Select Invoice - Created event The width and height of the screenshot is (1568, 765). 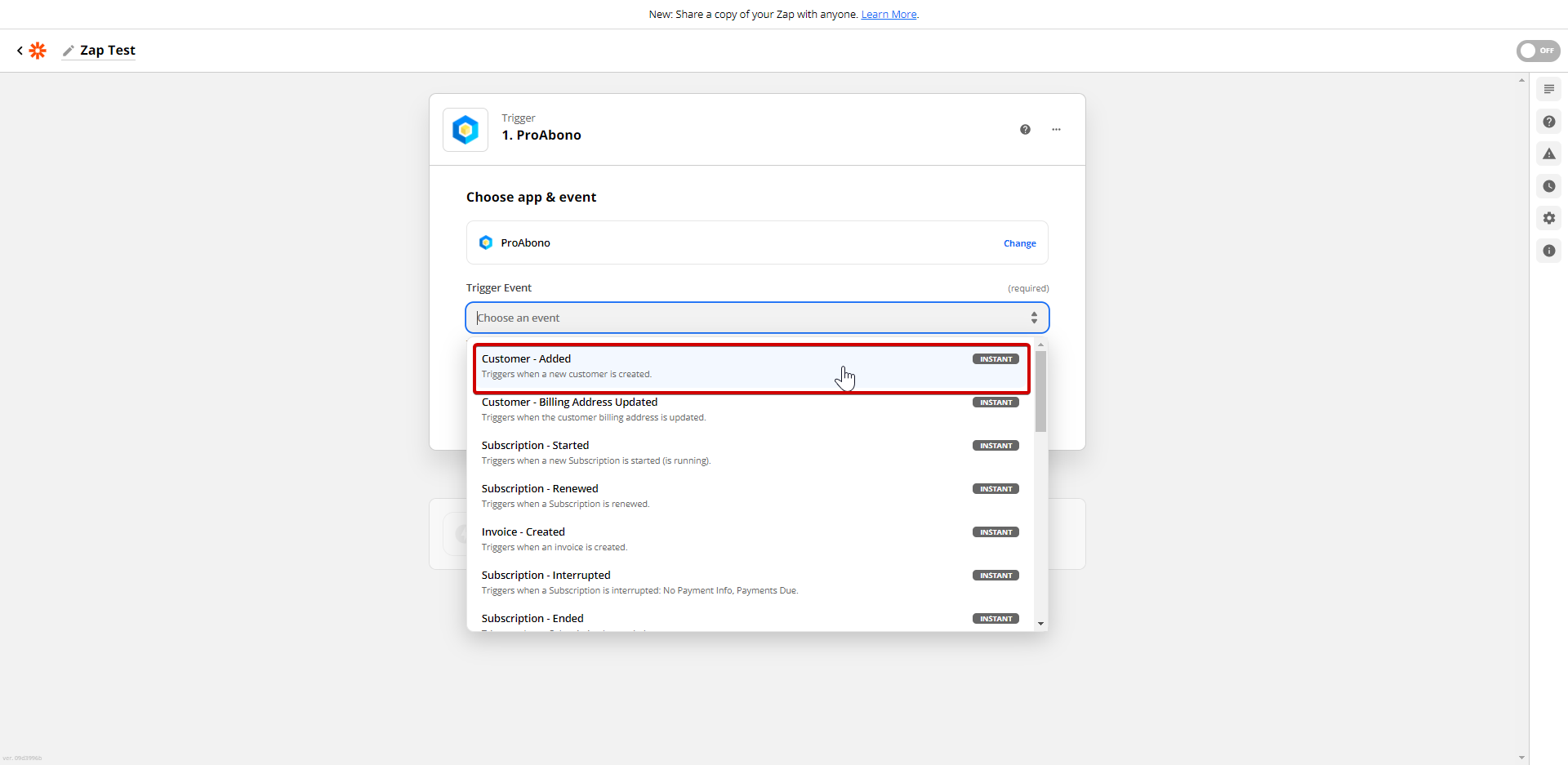(x=751, y=540)
